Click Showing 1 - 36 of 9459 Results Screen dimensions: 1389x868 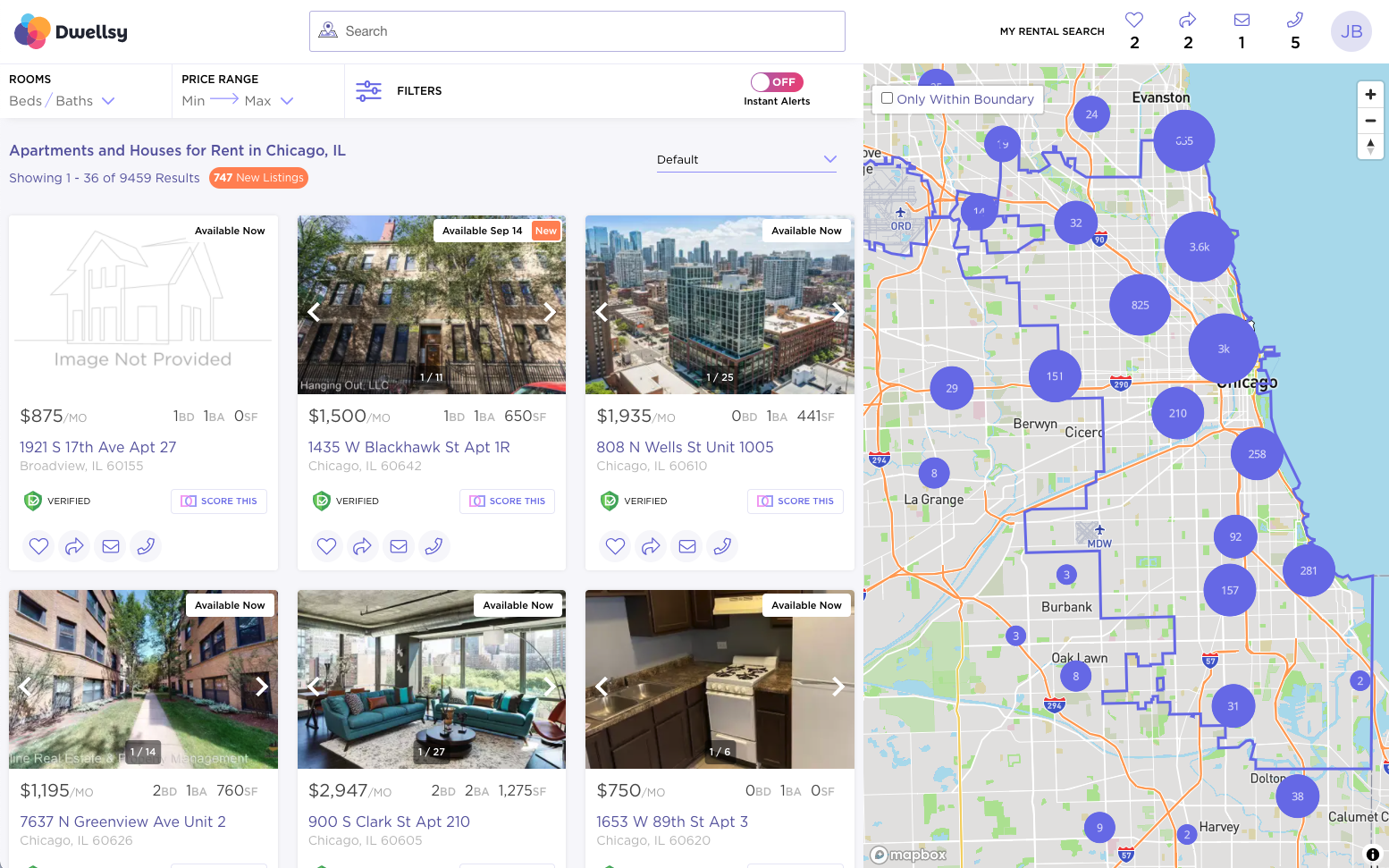(105, 178)
